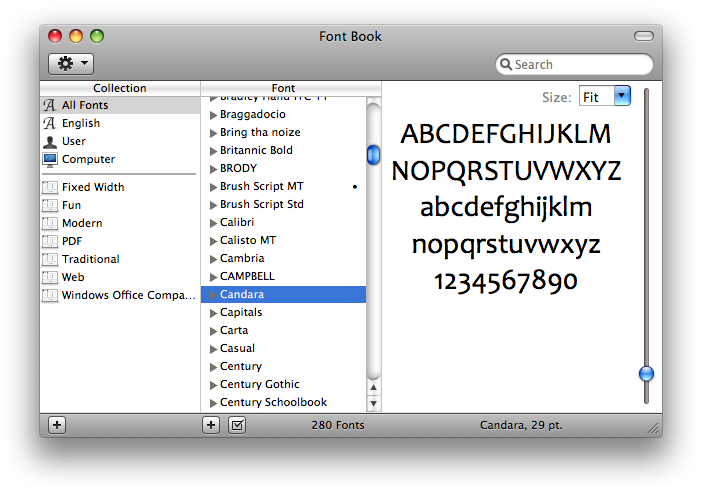Viewport: 702px width, 492px height.
Task: Click the Search field
Action: [x=574, y=64]
